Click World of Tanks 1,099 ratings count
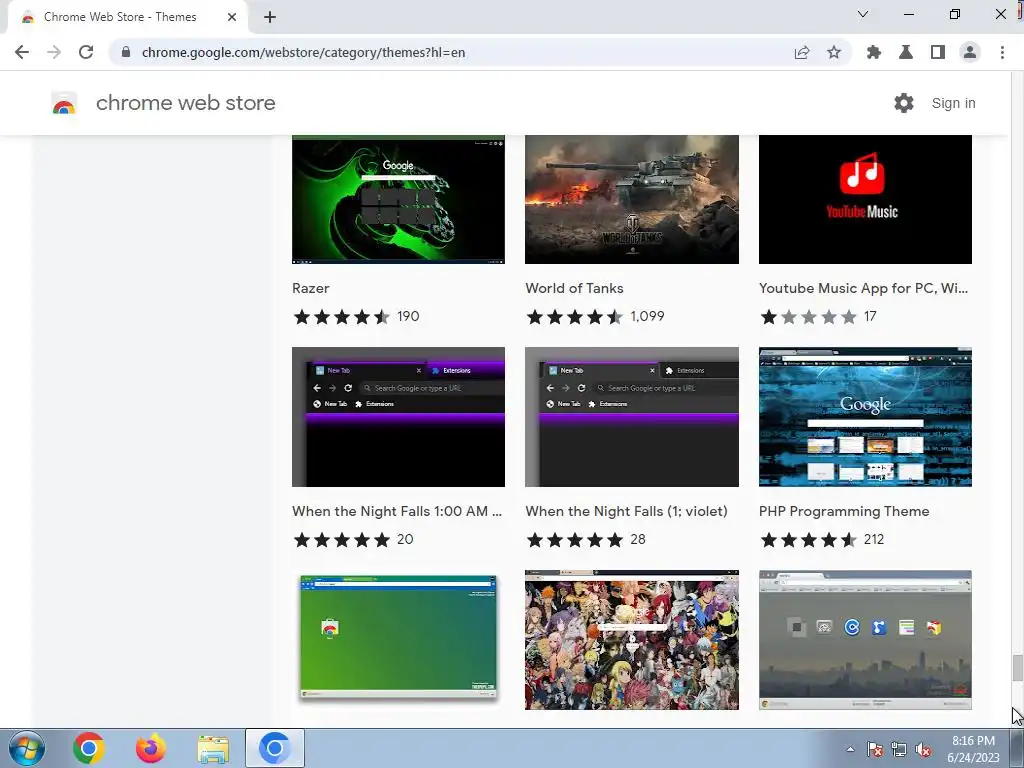This screenshot has height=768, width=1024. click(x=647, y=317)
